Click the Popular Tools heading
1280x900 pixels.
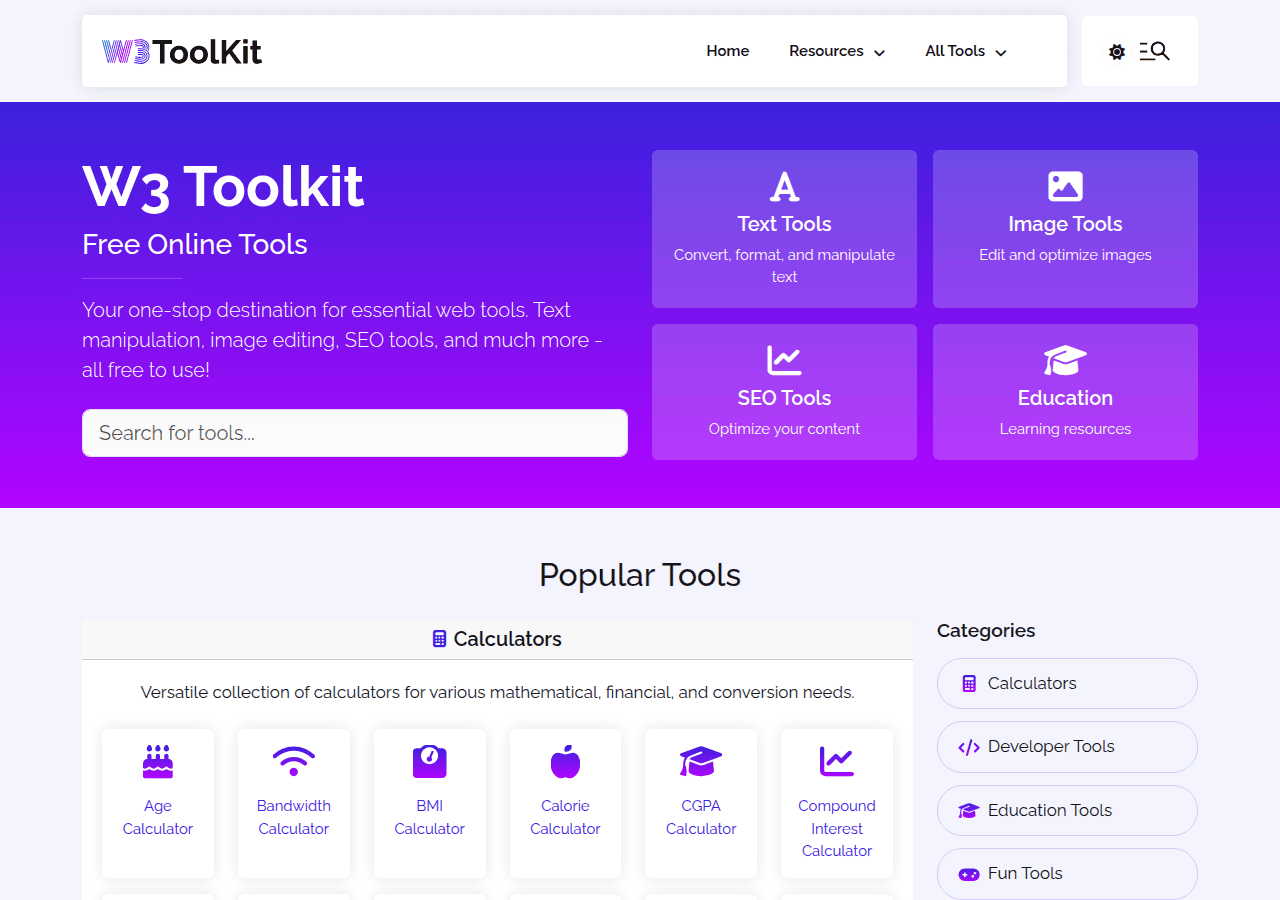point(640,575)
